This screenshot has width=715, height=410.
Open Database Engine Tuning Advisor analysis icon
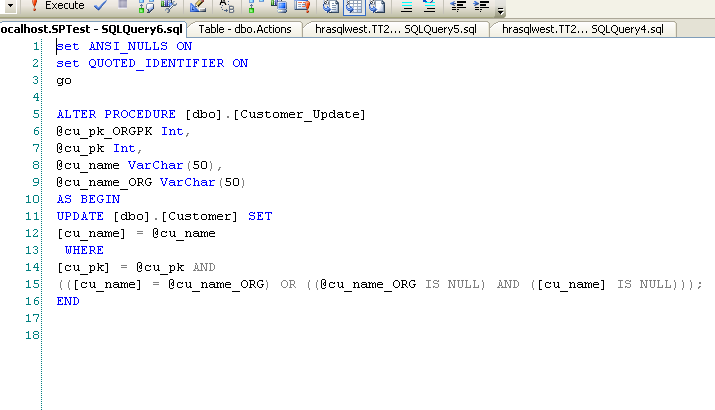click(168, 7)
